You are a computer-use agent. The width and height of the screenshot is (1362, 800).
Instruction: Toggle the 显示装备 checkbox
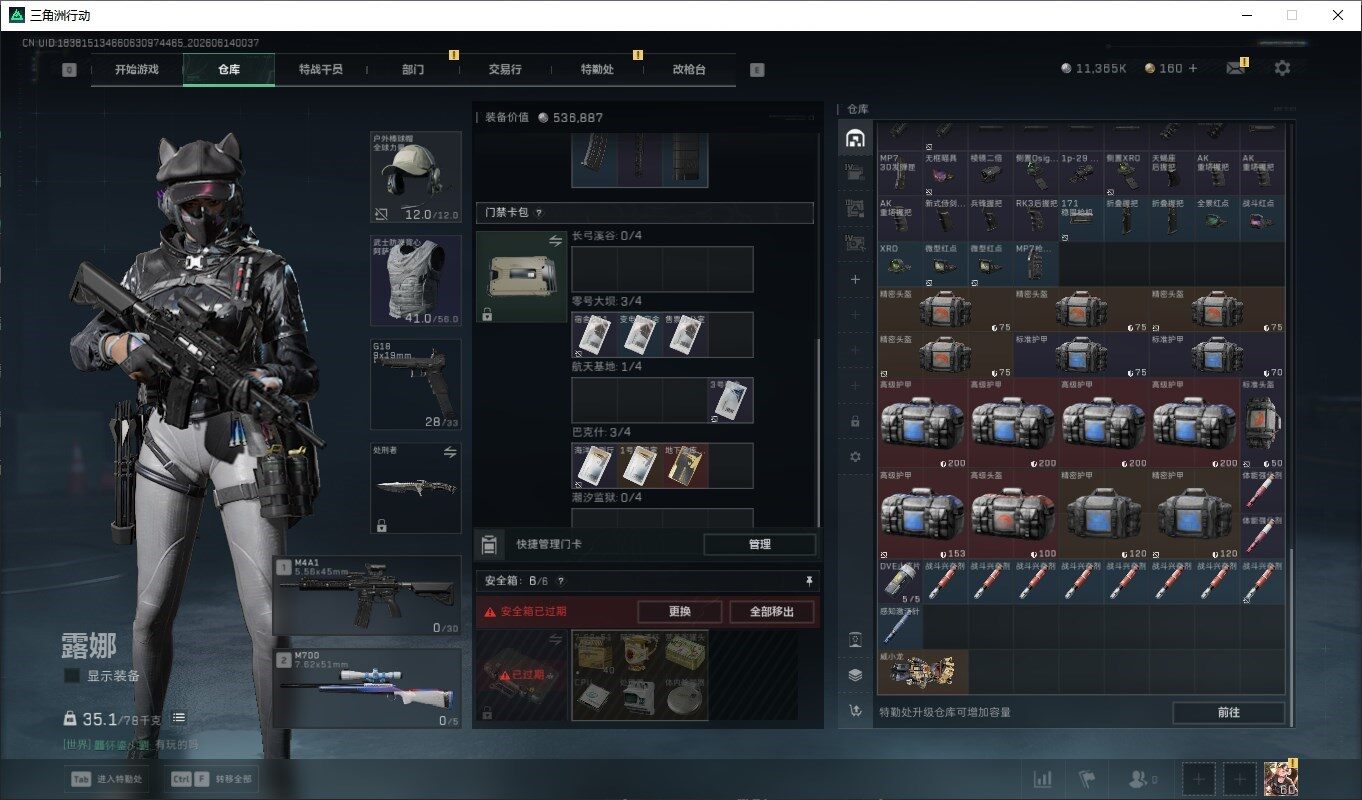click(72, 676)
